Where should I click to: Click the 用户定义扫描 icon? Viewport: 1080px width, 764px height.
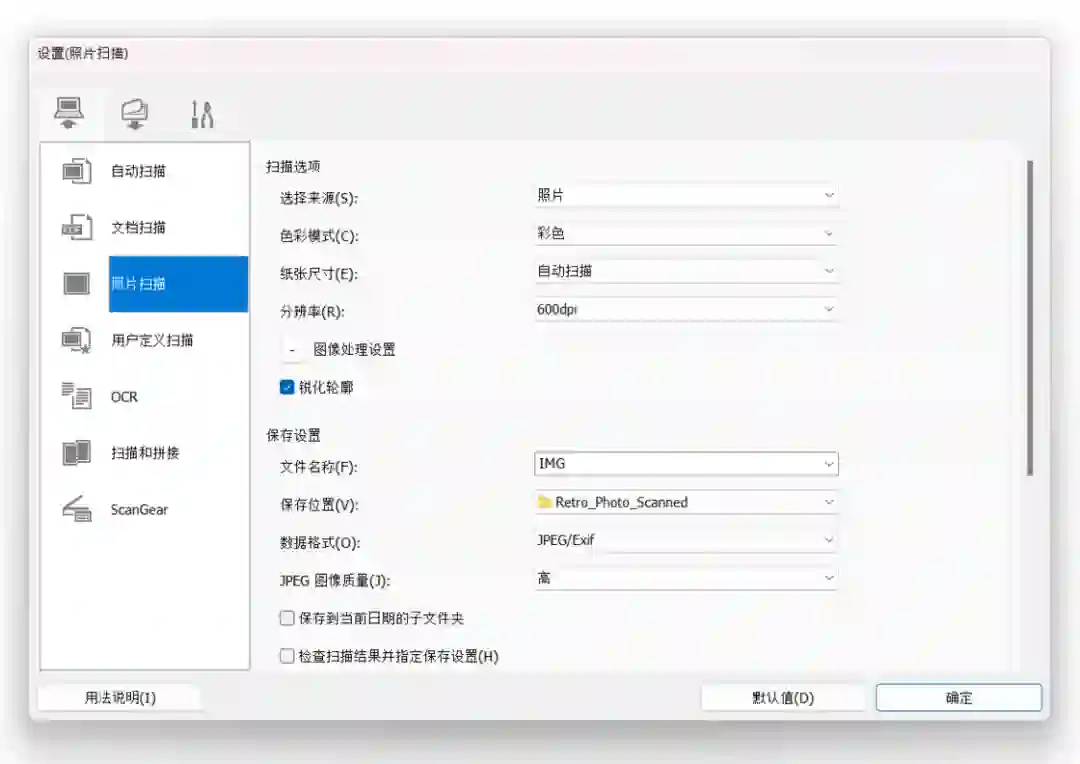tap(76, 340)
